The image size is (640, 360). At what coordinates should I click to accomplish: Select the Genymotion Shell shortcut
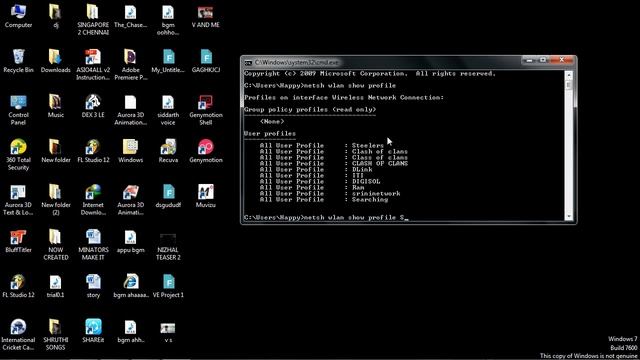206,110
